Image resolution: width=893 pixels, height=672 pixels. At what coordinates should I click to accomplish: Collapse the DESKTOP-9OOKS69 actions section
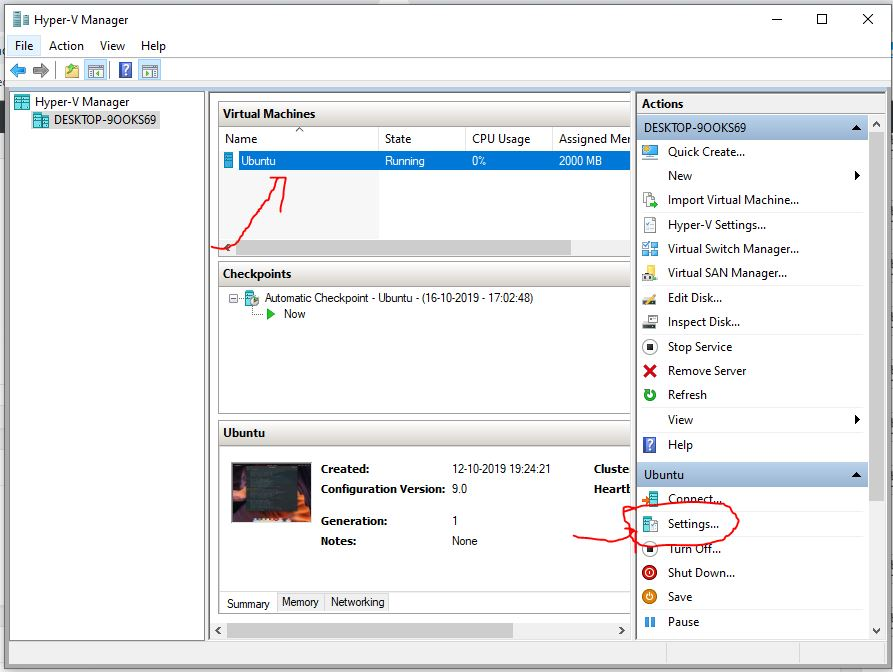pos(856,128)
